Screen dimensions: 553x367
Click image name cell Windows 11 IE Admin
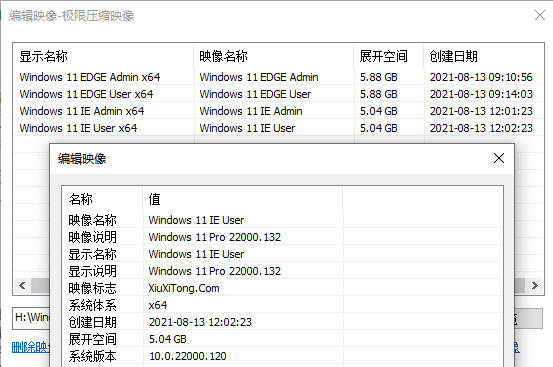coord(251,111)
